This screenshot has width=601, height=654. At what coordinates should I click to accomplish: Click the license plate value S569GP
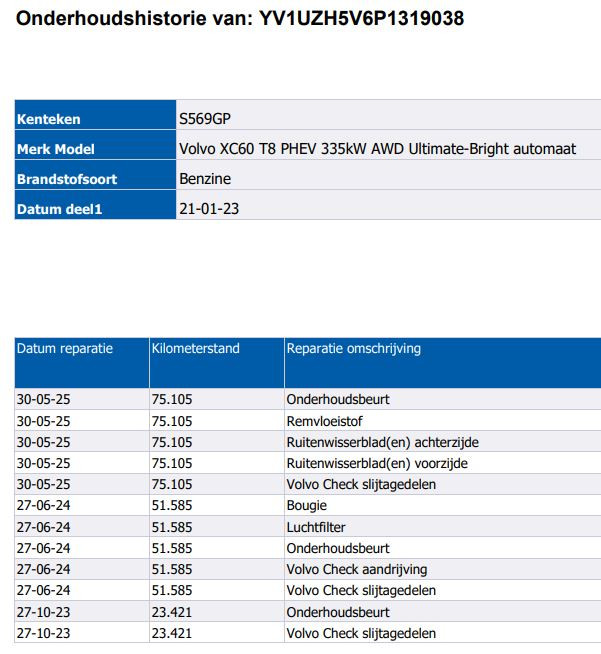click(204, 119)
